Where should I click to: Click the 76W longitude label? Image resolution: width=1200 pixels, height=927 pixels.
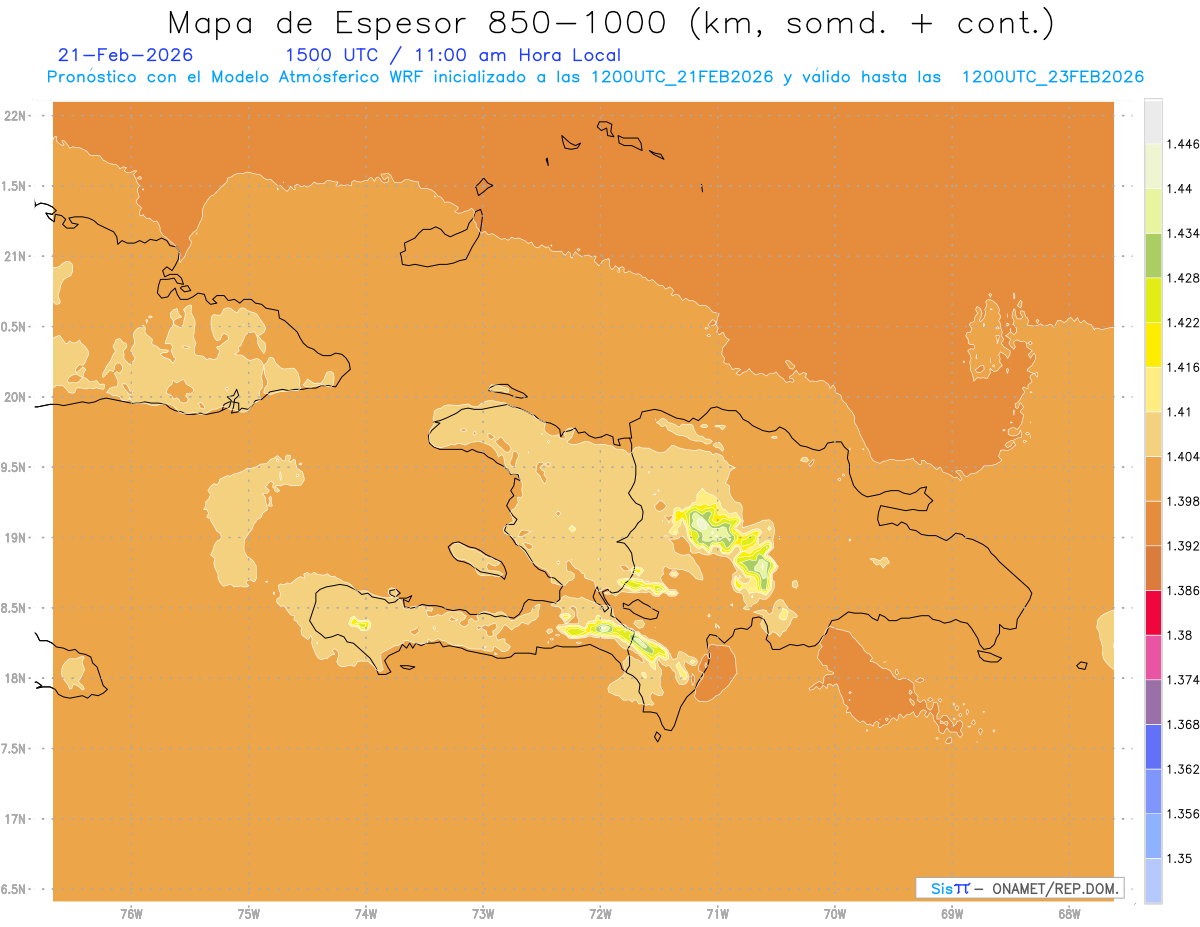[x=131, y=914]
